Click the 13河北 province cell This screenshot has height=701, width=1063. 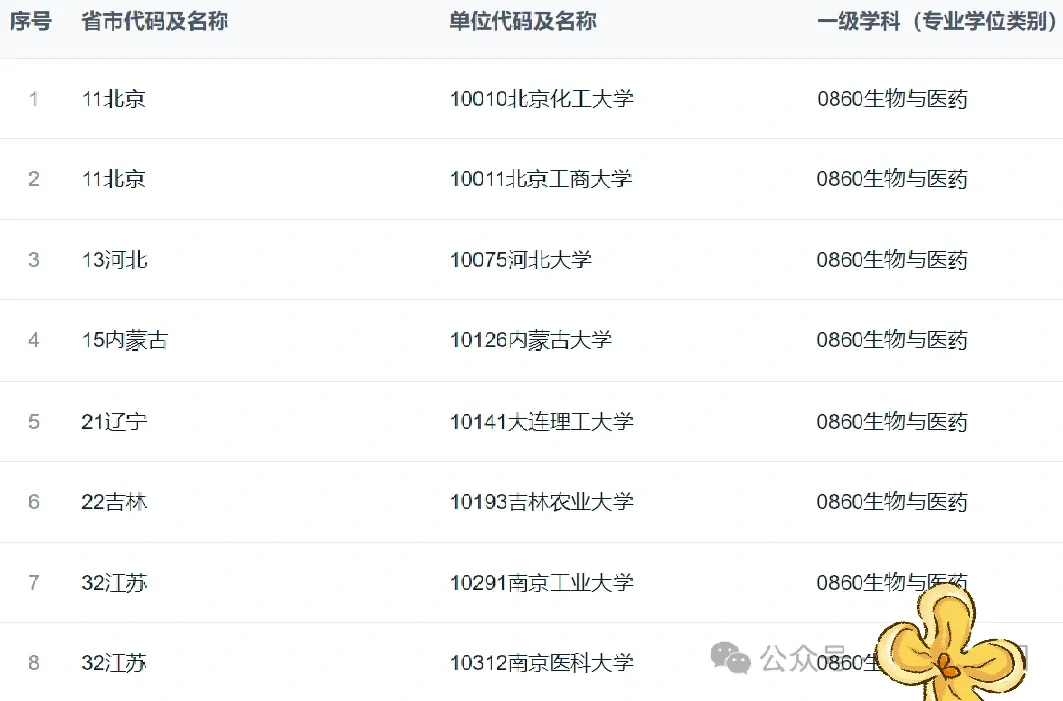(114, 260)
